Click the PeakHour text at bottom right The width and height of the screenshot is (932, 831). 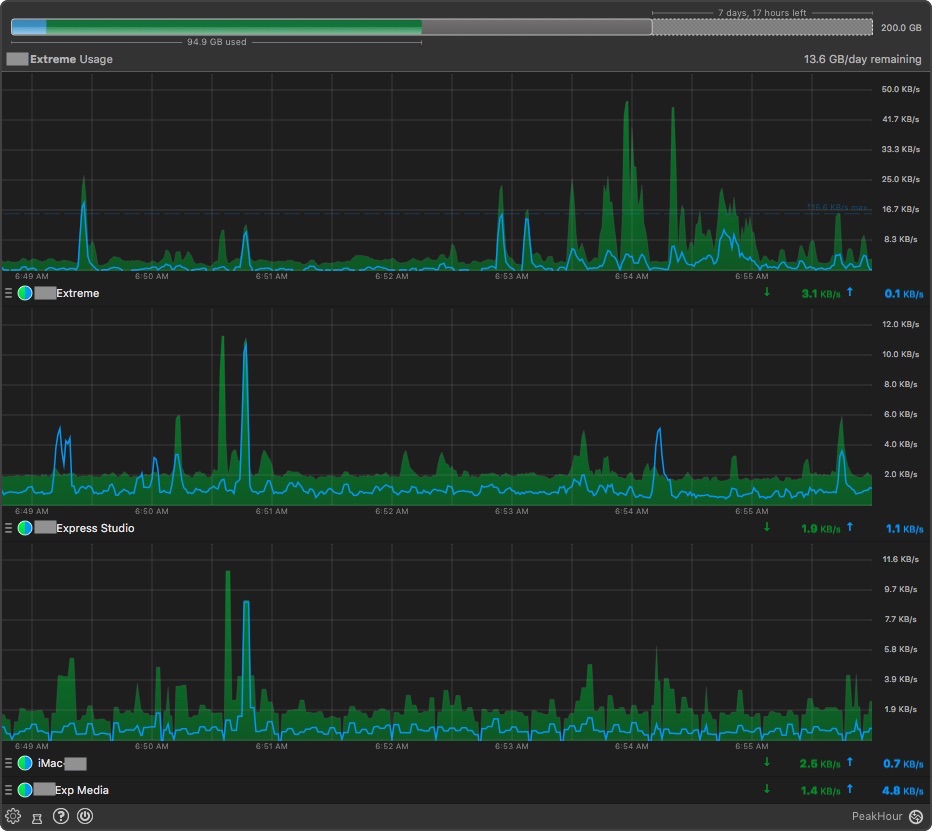[x=877, y=817]
